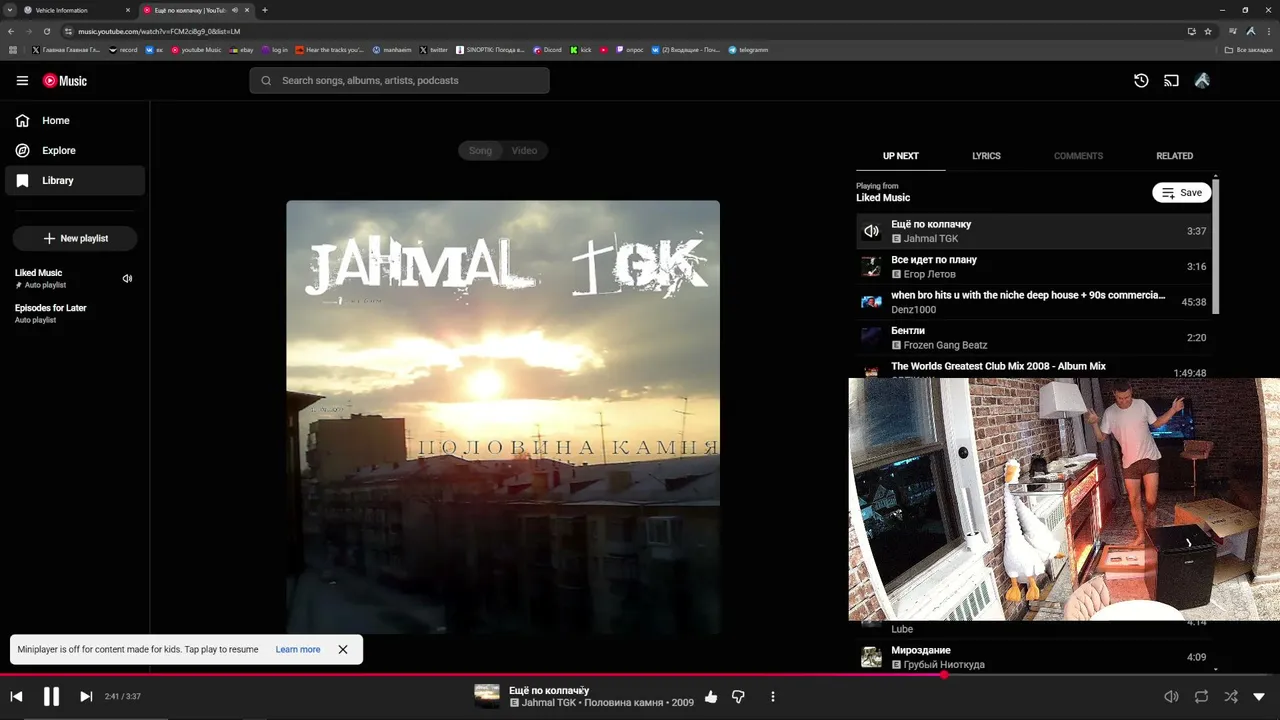This screenshot has height=720, width=1280.
Task: Collapse the player page with the down arrow
Action: [x=1259, y=697]
